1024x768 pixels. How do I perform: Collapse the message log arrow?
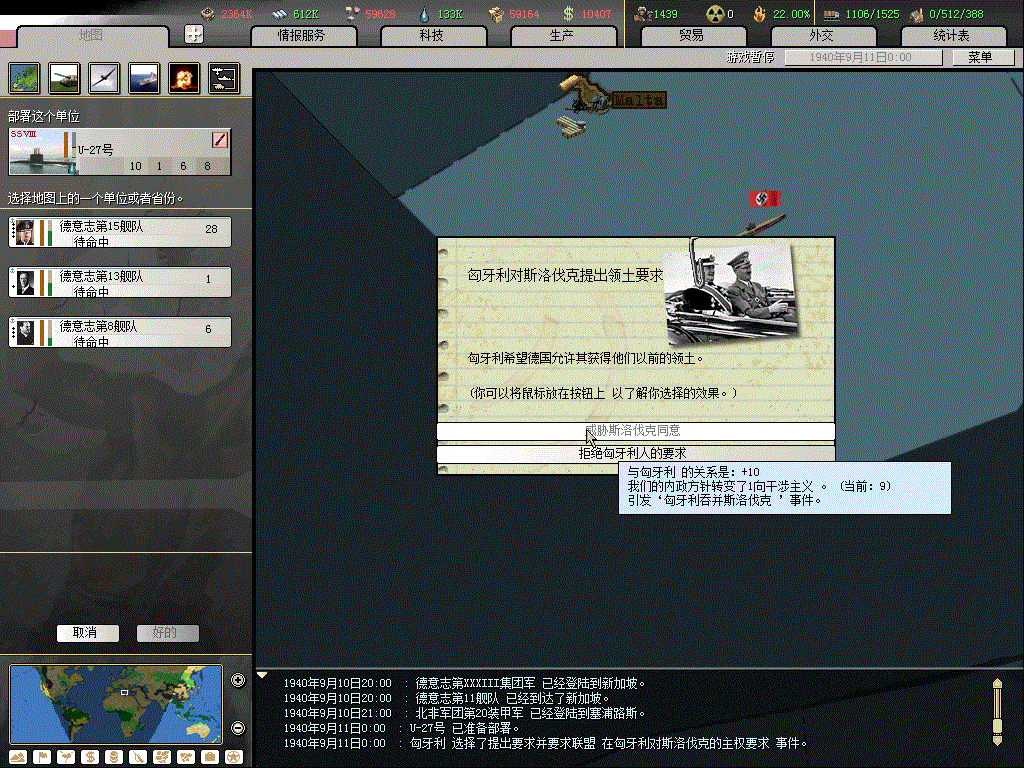coord(262,675)
